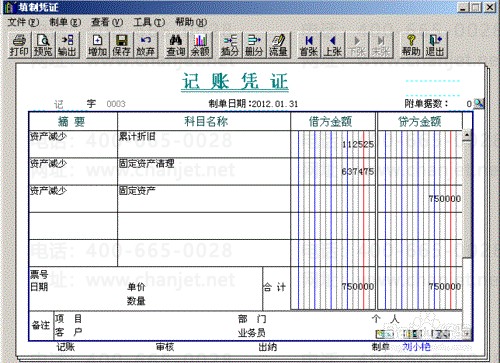
Task: Open 查询 search binoculars icon
Action: tap(176, 45)
